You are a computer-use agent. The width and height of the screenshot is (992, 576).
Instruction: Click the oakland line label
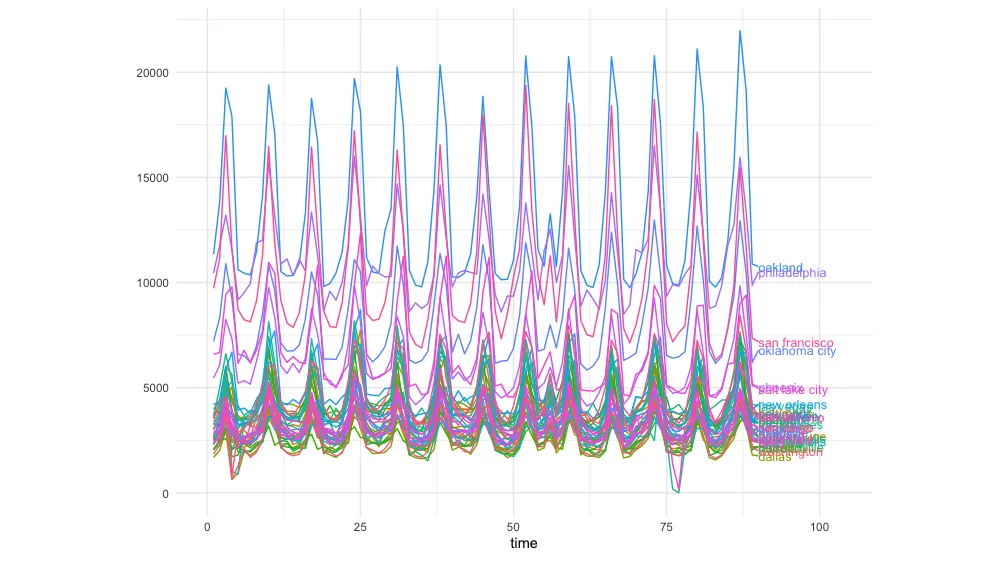[780, 268]
